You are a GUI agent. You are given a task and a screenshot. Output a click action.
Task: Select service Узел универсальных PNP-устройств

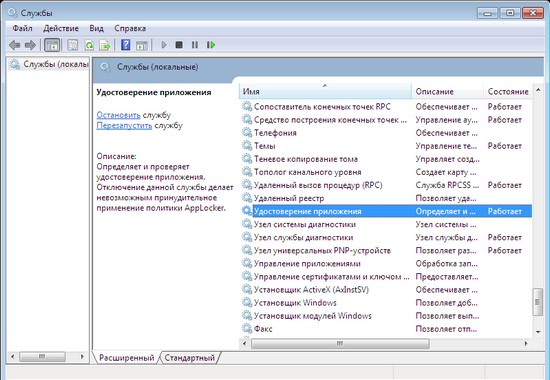[386, 251]
